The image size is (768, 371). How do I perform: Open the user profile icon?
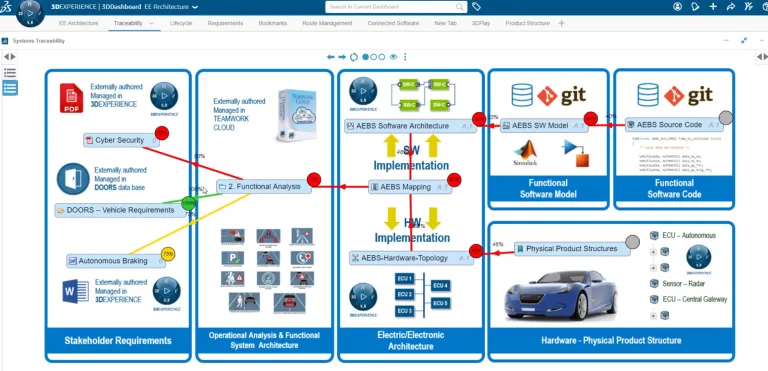(677, 6)
